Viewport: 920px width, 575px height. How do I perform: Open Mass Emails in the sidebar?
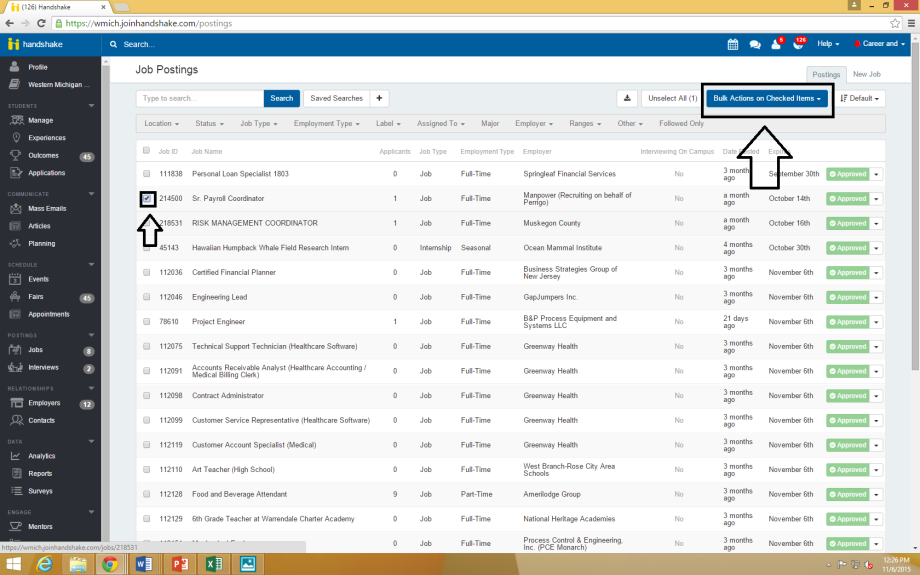pyautogui.click(x=47, y=208)
